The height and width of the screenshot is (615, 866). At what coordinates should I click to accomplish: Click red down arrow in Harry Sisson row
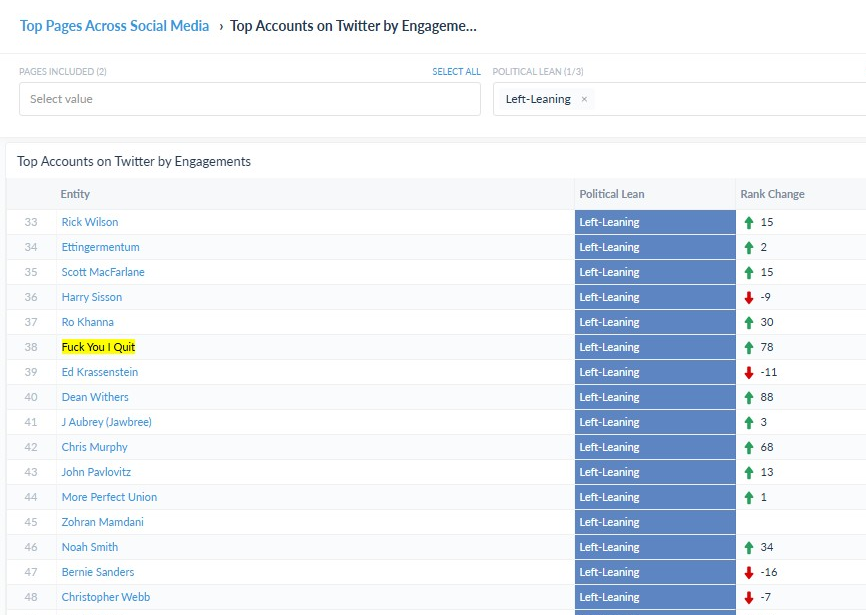749,298
